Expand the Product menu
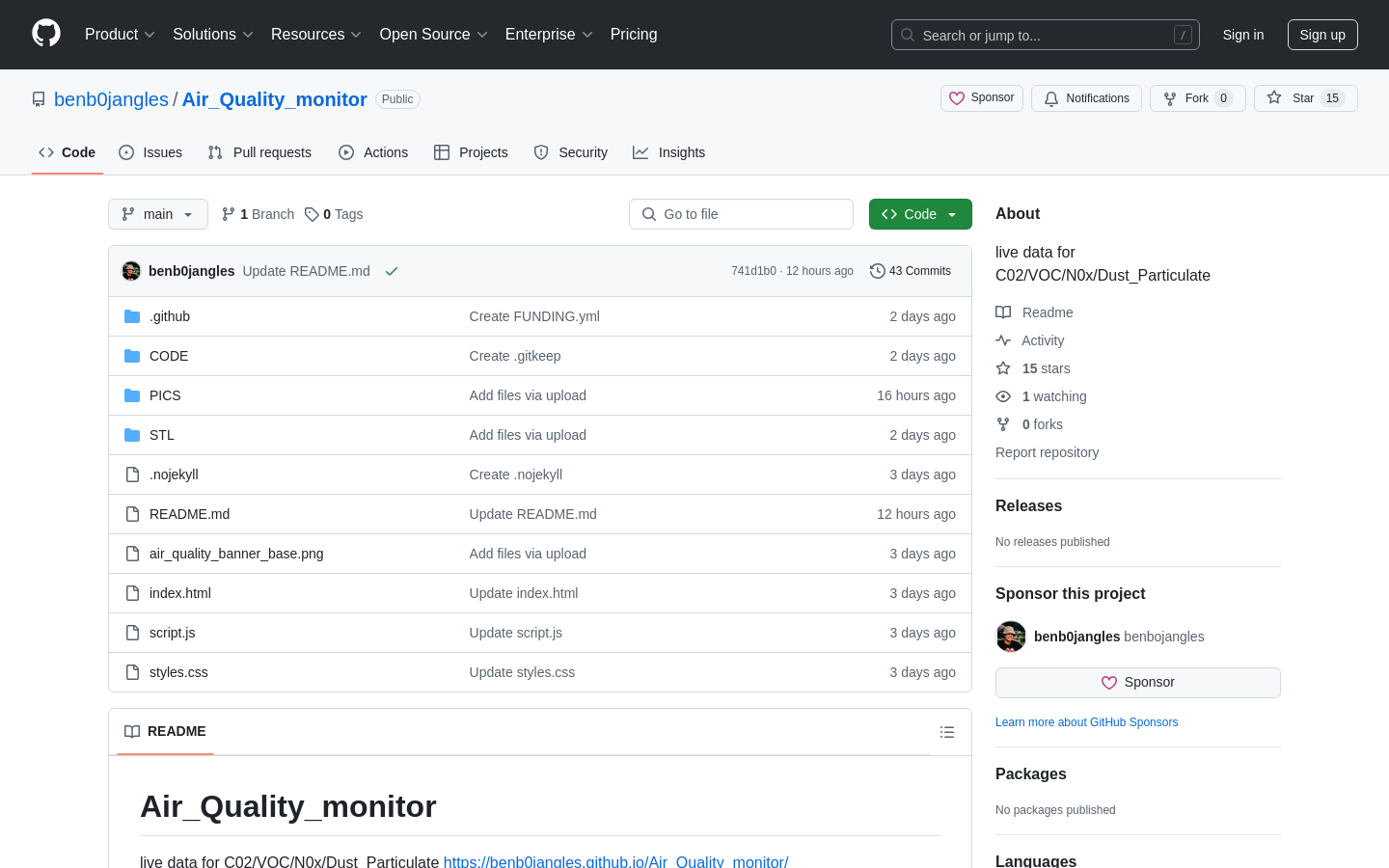The image size is (1389, 868). pyautogui.click(x=120, y=35)
